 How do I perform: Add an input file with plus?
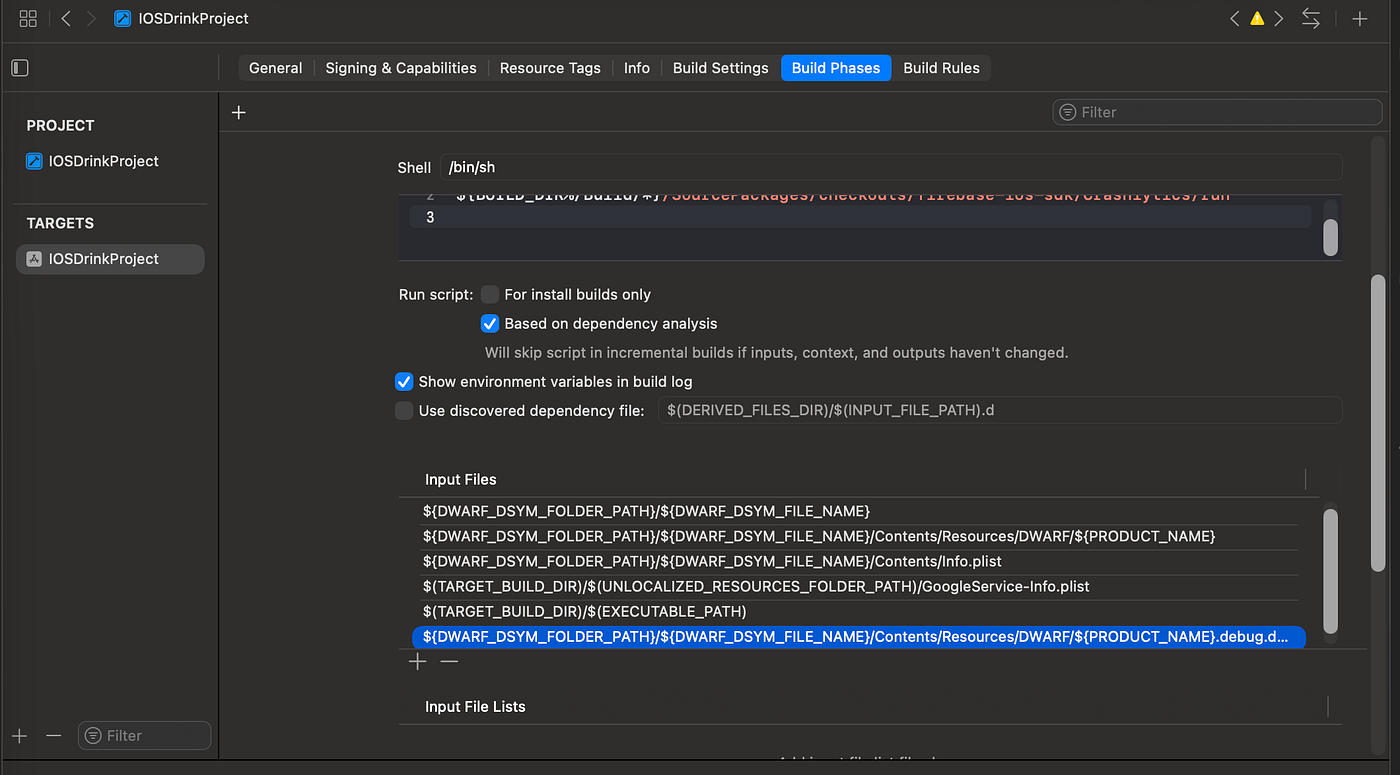point(418,661)
